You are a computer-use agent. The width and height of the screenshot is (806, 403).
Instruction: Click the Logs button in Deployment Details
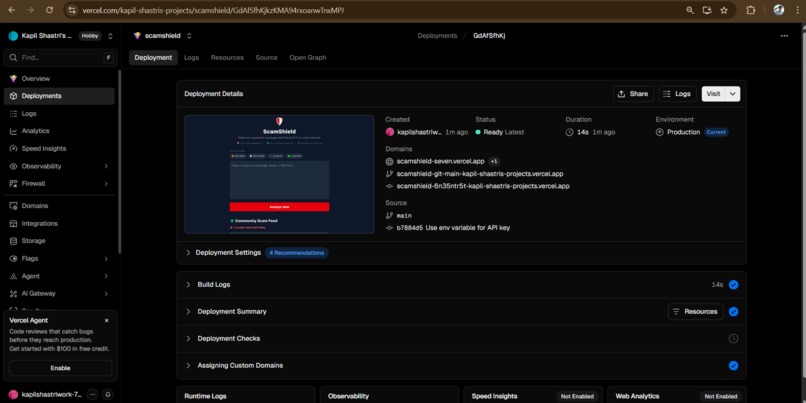click(677, 94)
